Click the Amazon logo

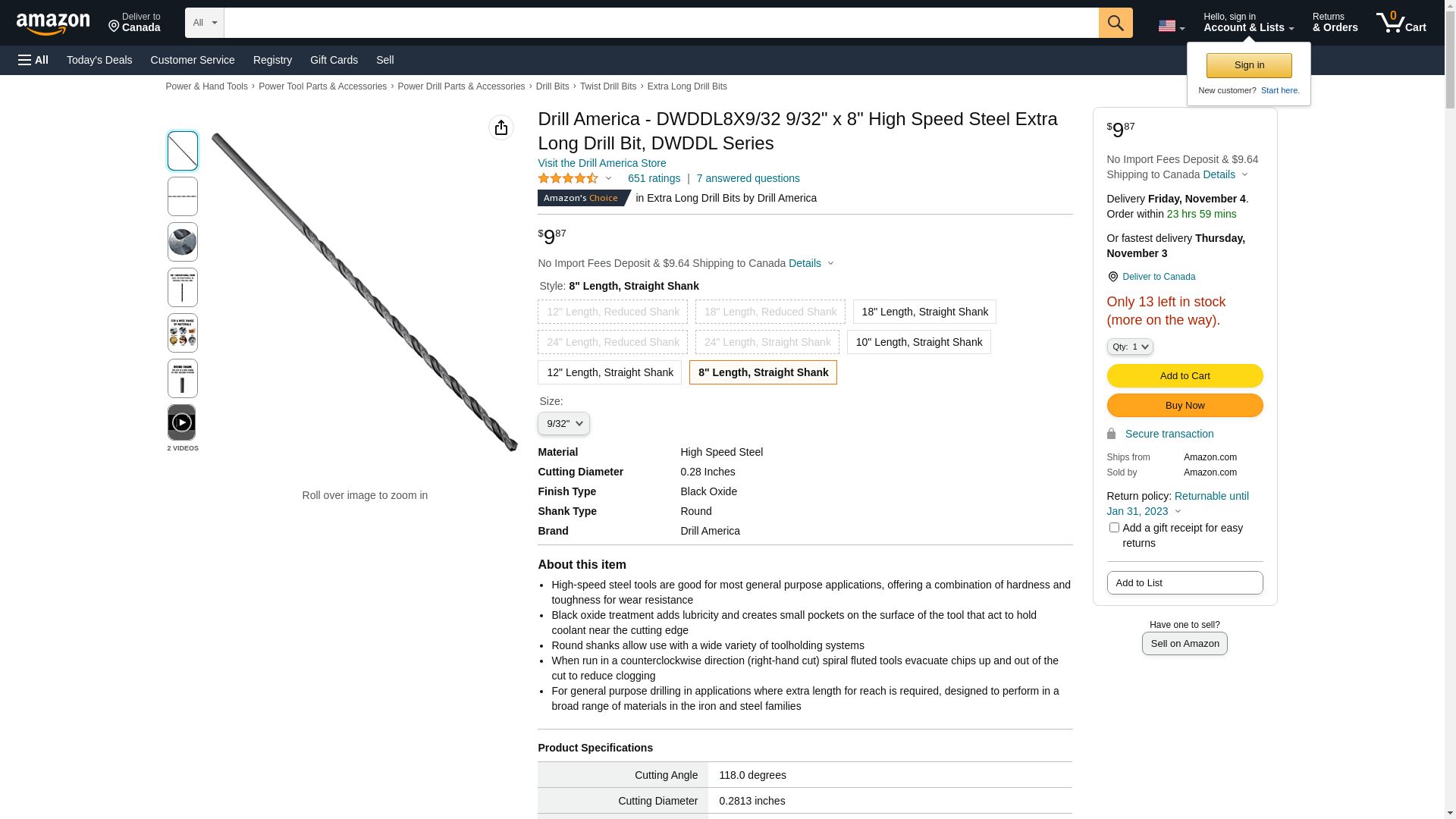[53, 24]
